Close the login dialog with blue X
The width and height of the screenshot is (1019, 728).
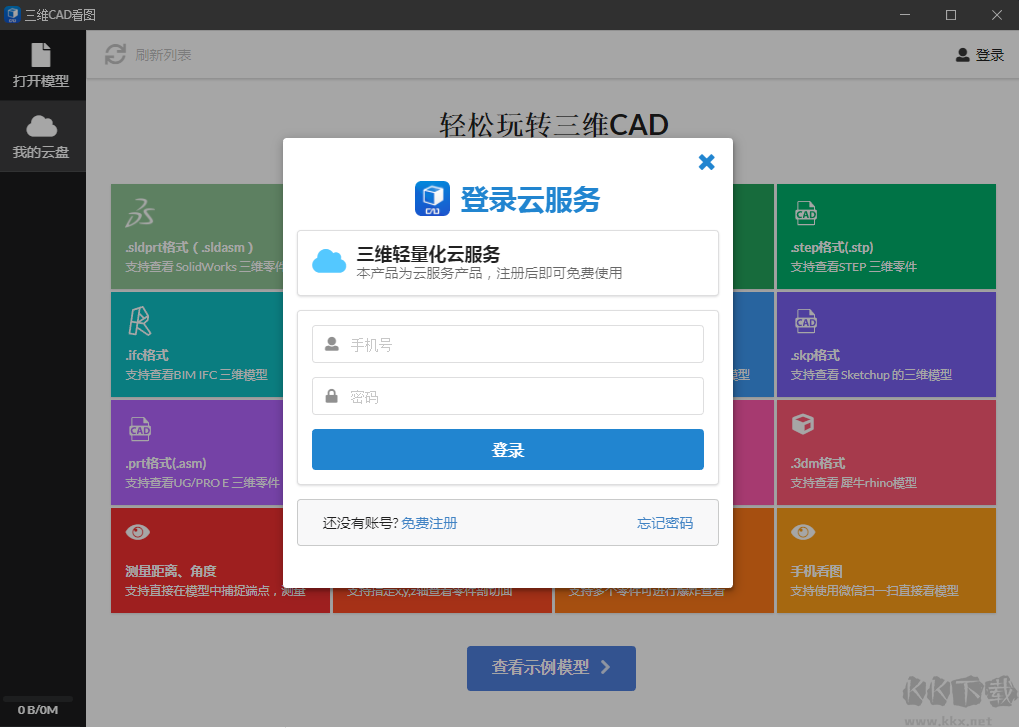[707, 161]
